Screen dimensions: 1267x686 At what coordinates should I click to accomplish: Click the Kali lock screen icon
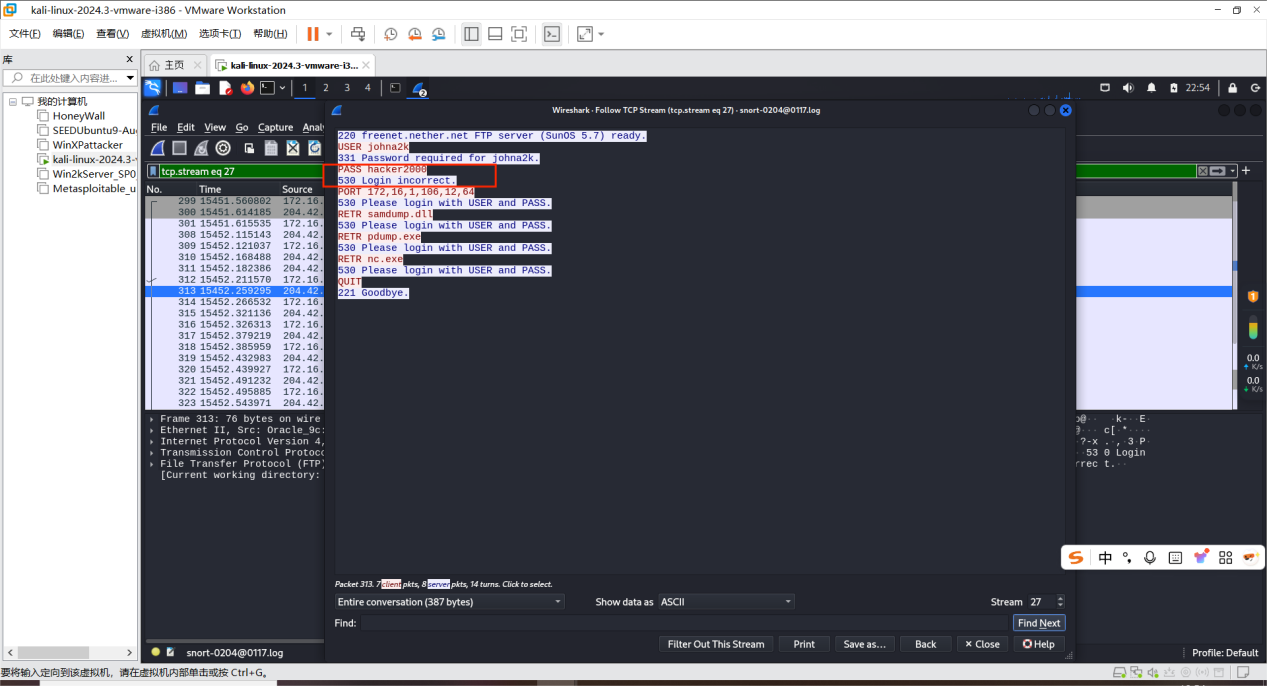pyautogui.click(x=1232, y=88)
